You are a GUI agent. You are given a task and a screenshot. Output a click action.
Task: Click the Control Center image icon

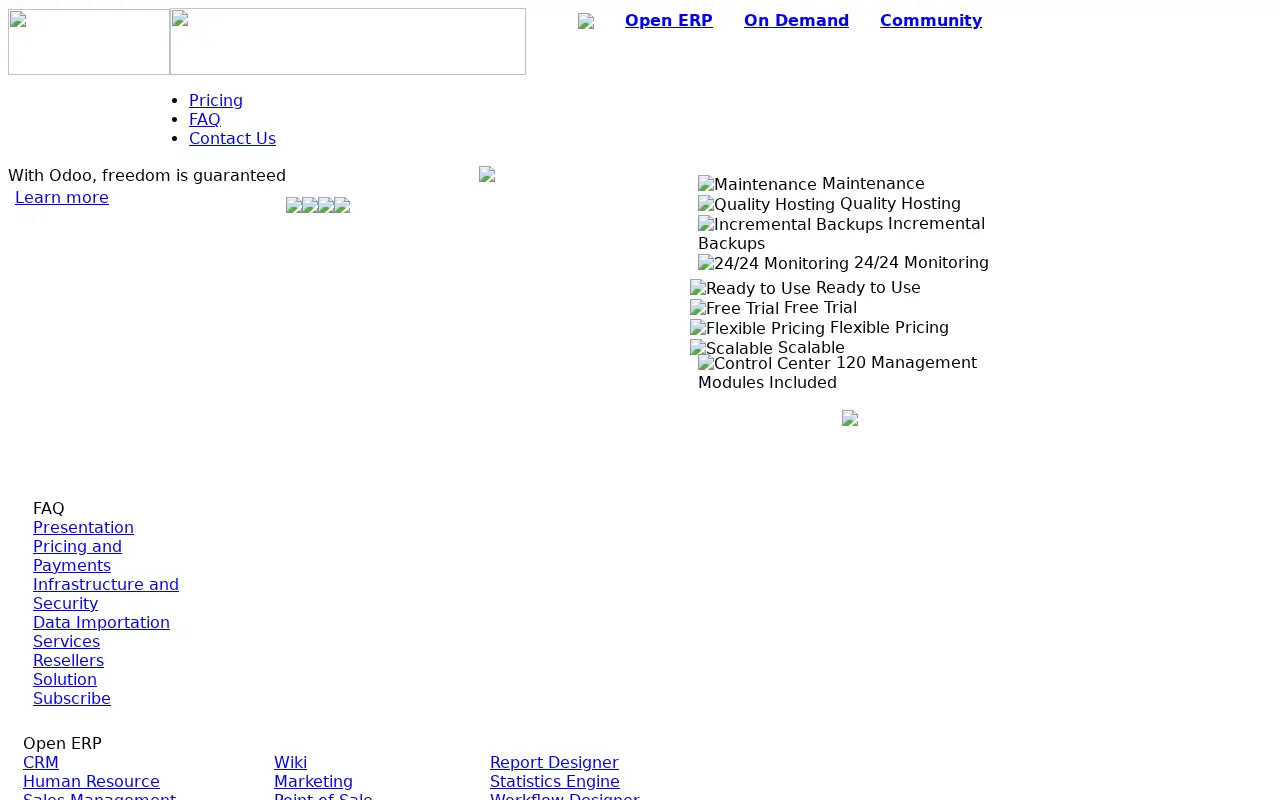(764, 363)
